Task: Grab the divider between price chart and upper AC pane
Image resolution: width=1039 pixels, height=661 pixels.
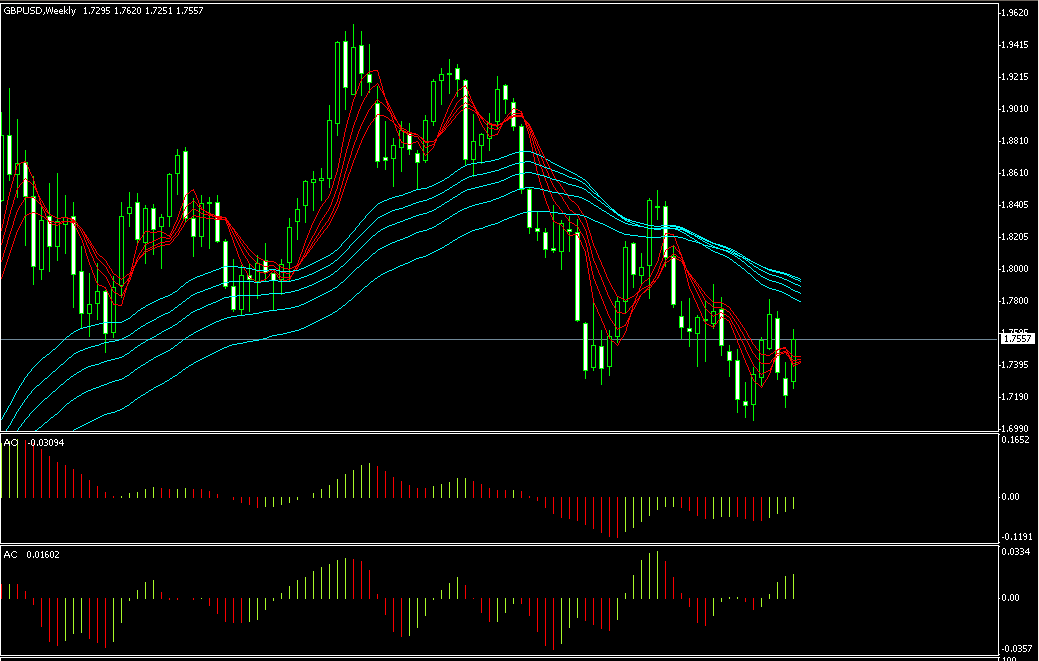Action: coord(500,433)
